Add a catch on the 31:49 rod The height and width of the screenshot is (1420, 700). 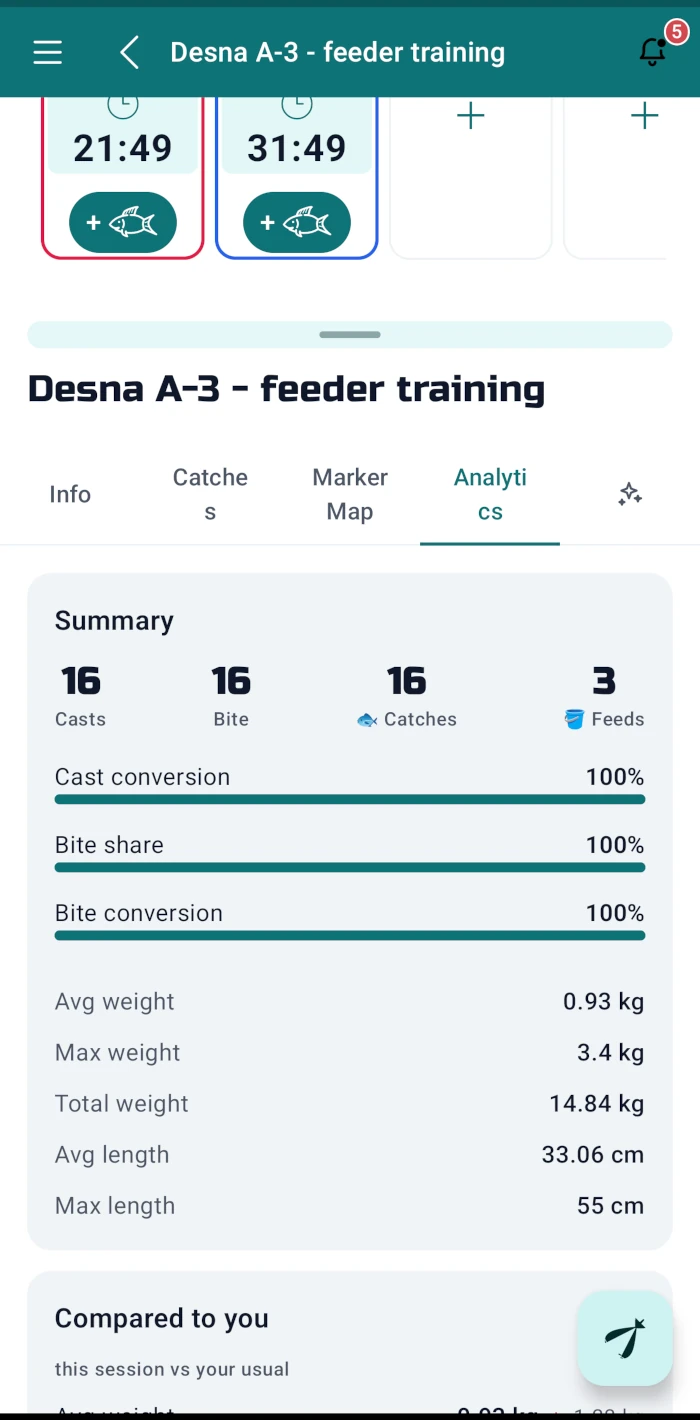pos(297,222)
